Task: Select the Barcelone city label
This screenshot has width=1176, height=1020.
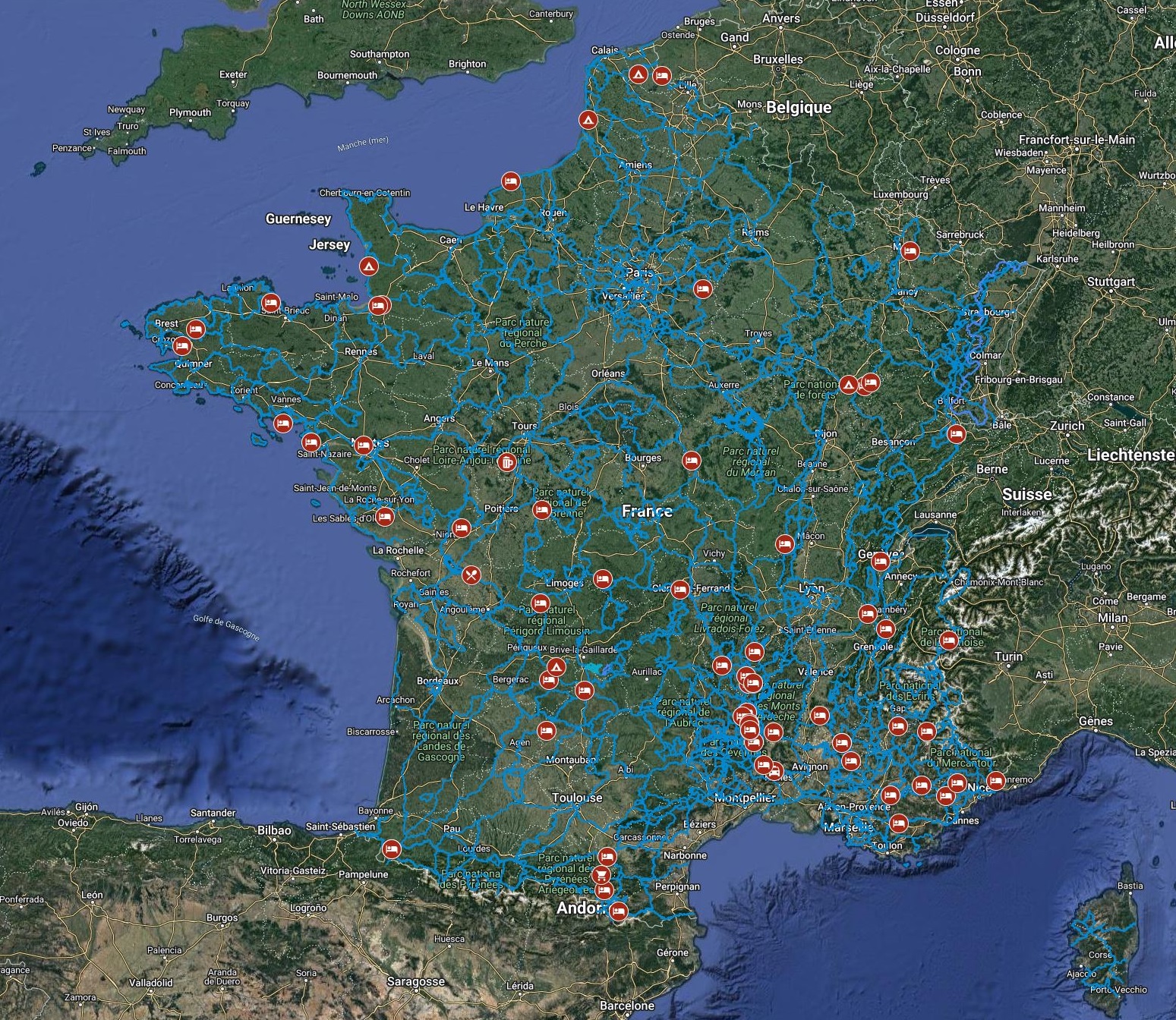Action: tap(626, 1006)
